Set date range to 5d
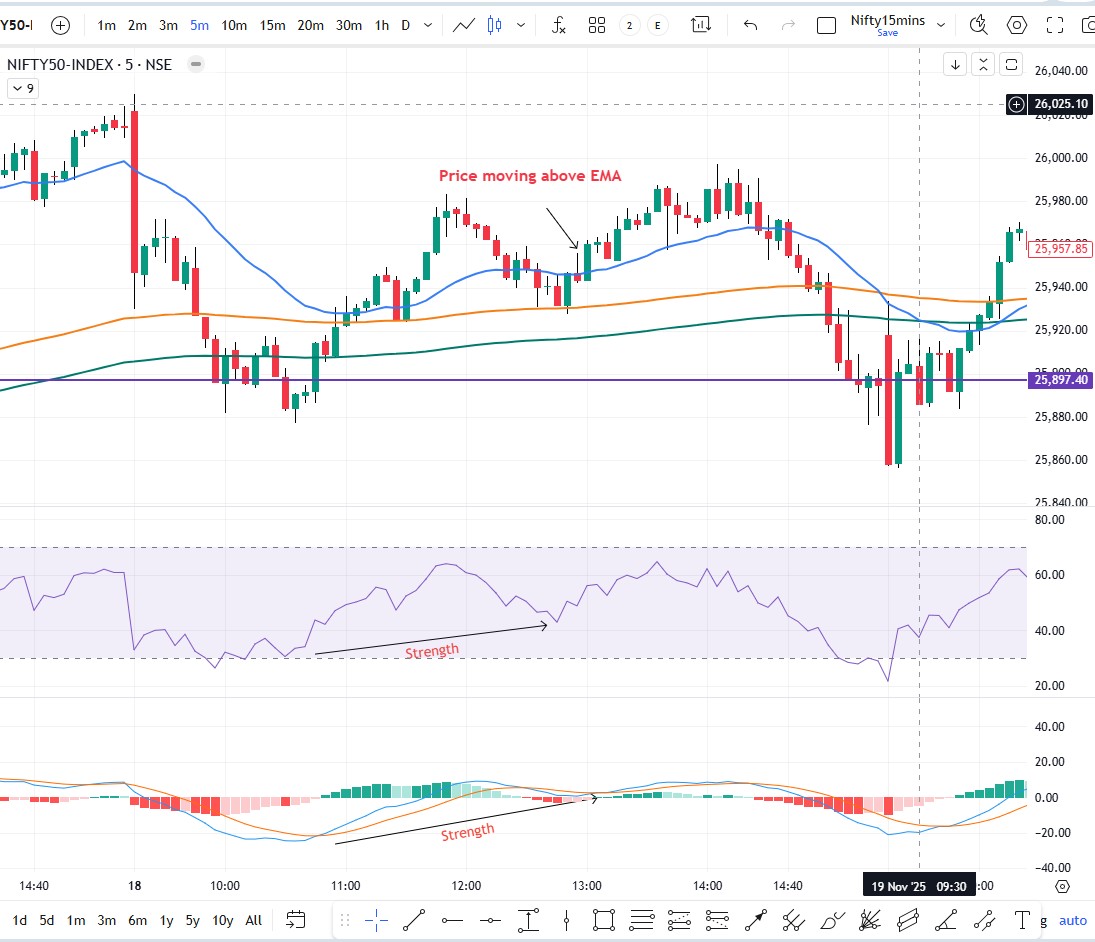Screen dimensions: 1095x942 47,920
